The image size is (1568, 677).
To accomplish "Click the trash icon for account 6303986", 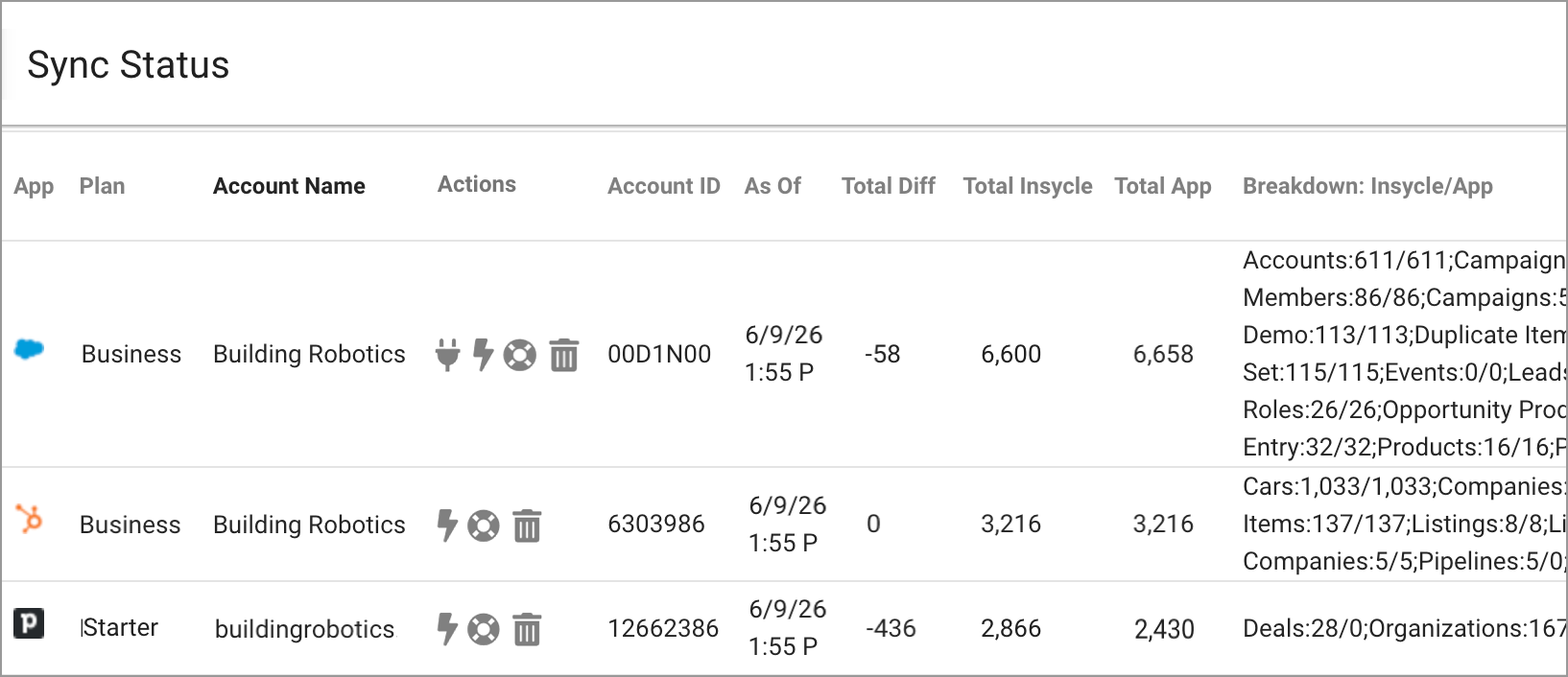I will (x=527, y=525).
